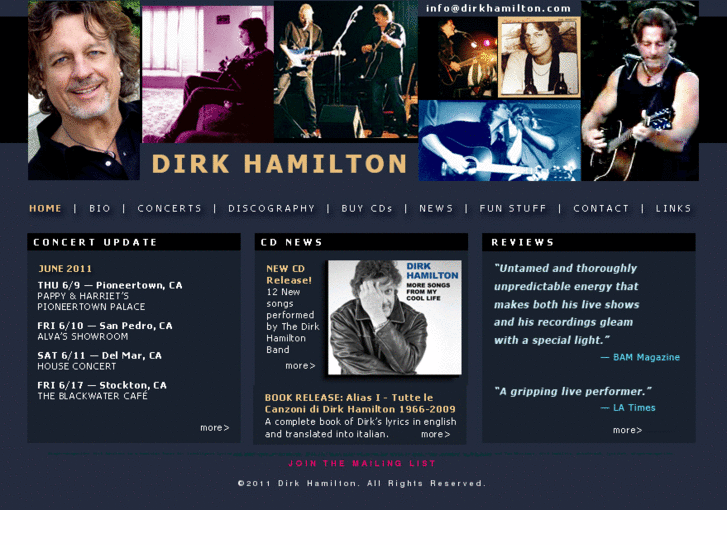The image size is (727, 545).
Task: Go to the BIO page
Action: click(x=100, y=209)
